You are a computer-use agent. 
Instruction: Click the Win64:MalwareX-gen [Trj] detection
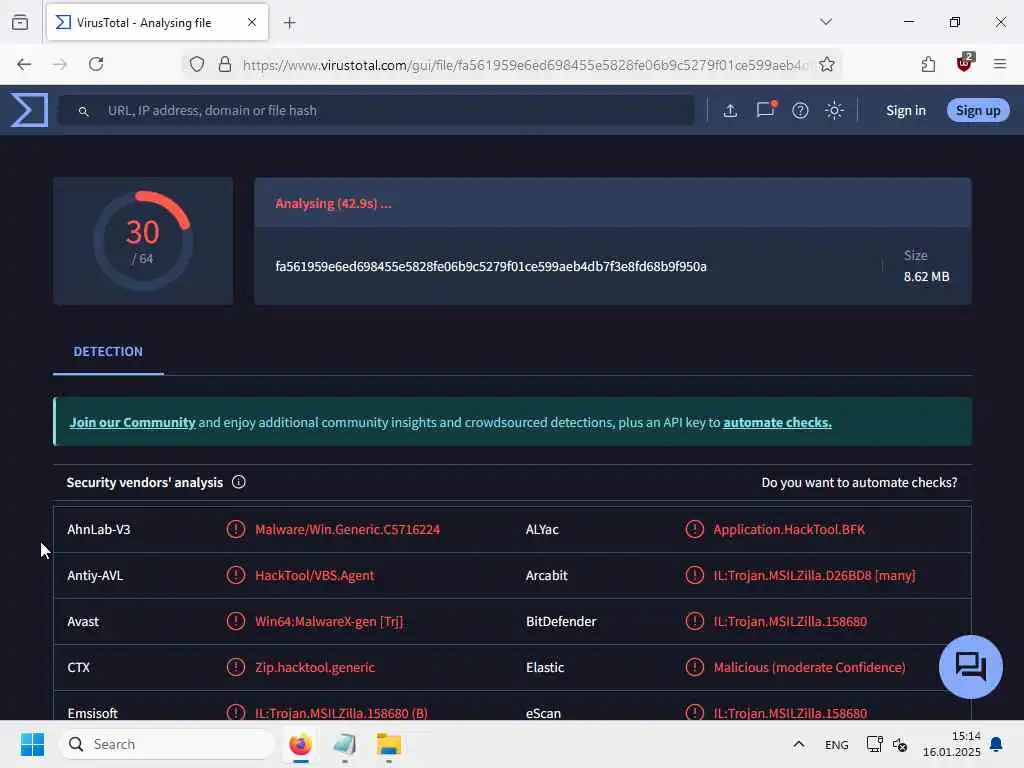pyautogui.click(x=329, y=622)
